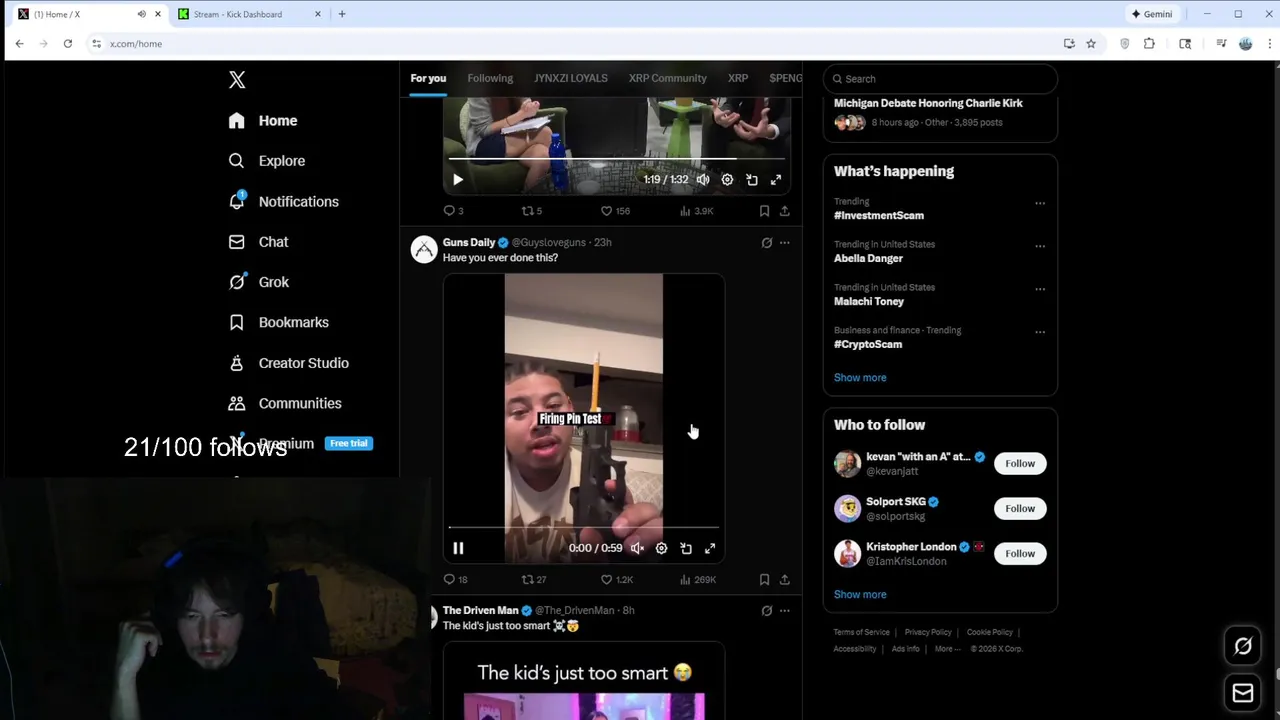The image size is (1280, 720).
Task: Show more under What's happening
Action: [x=860, y=378]
